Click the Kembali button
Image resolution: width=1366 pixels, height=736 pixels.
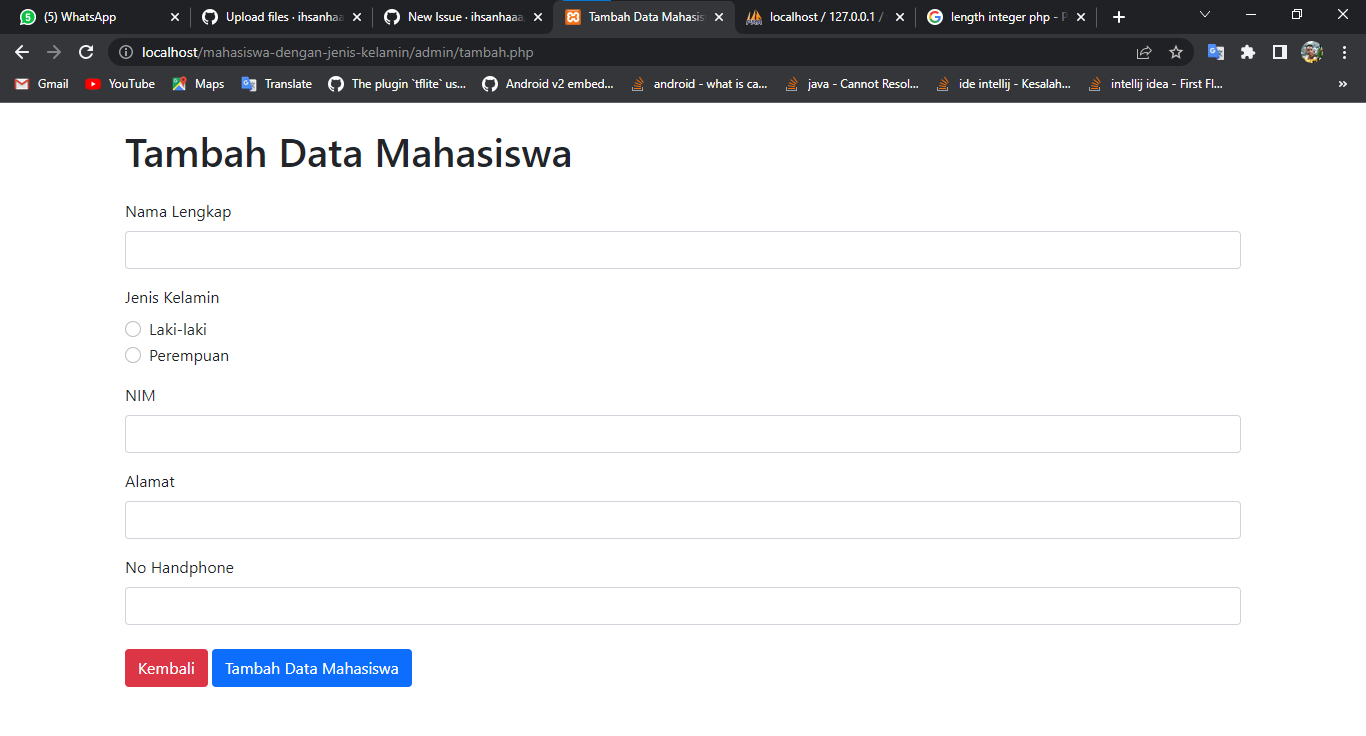tap(166, 667)
